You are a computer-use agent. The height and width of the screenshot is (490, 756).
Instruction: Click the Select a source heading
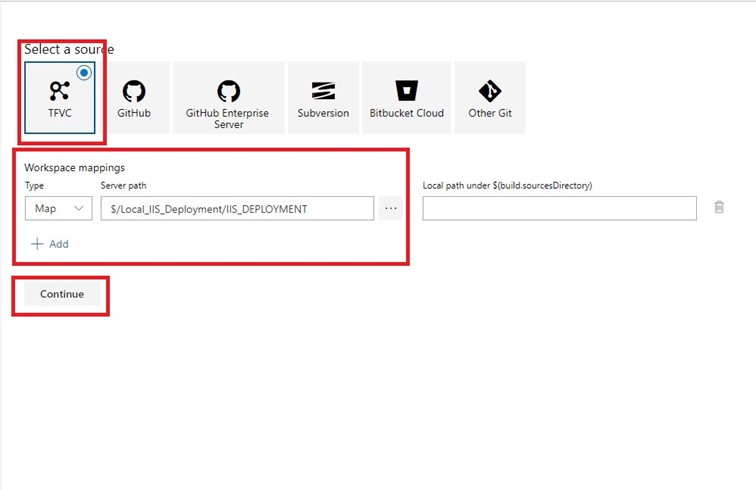click(69, 49)
